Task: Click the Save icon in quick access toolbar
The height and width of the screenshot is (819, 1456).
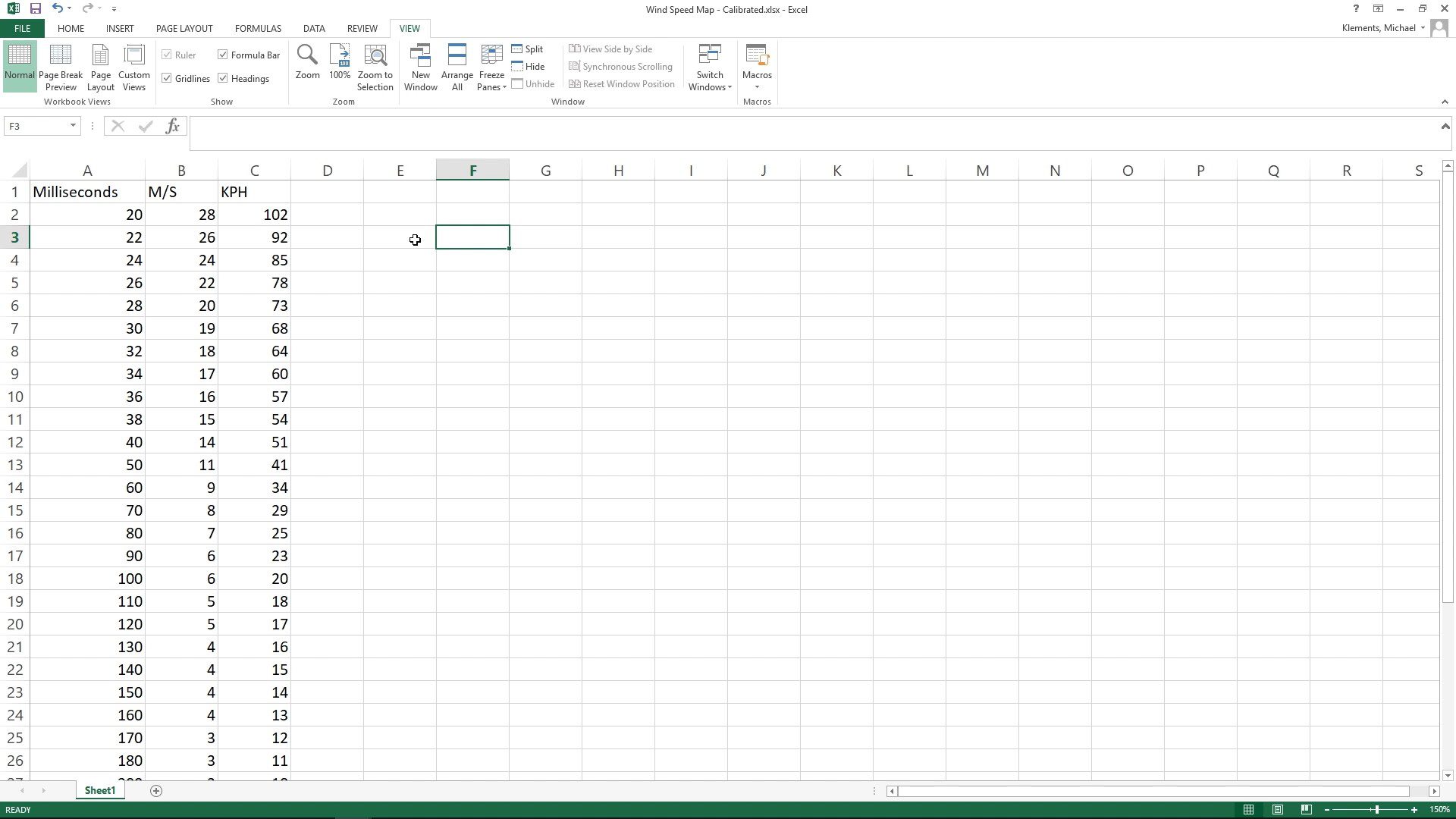Action: [35, 9]
